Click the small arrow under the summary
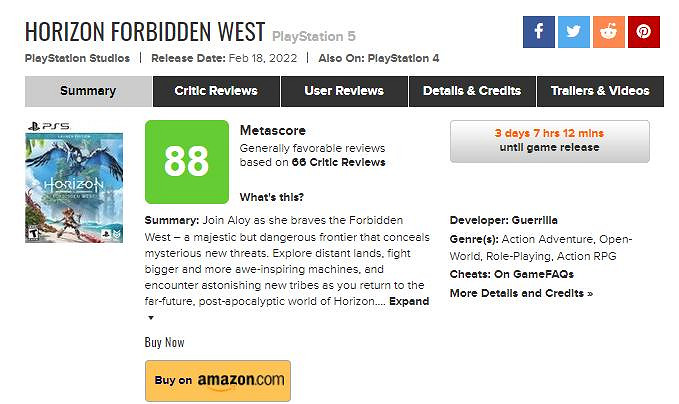This screenshot has height=404, width=679. 151,318
